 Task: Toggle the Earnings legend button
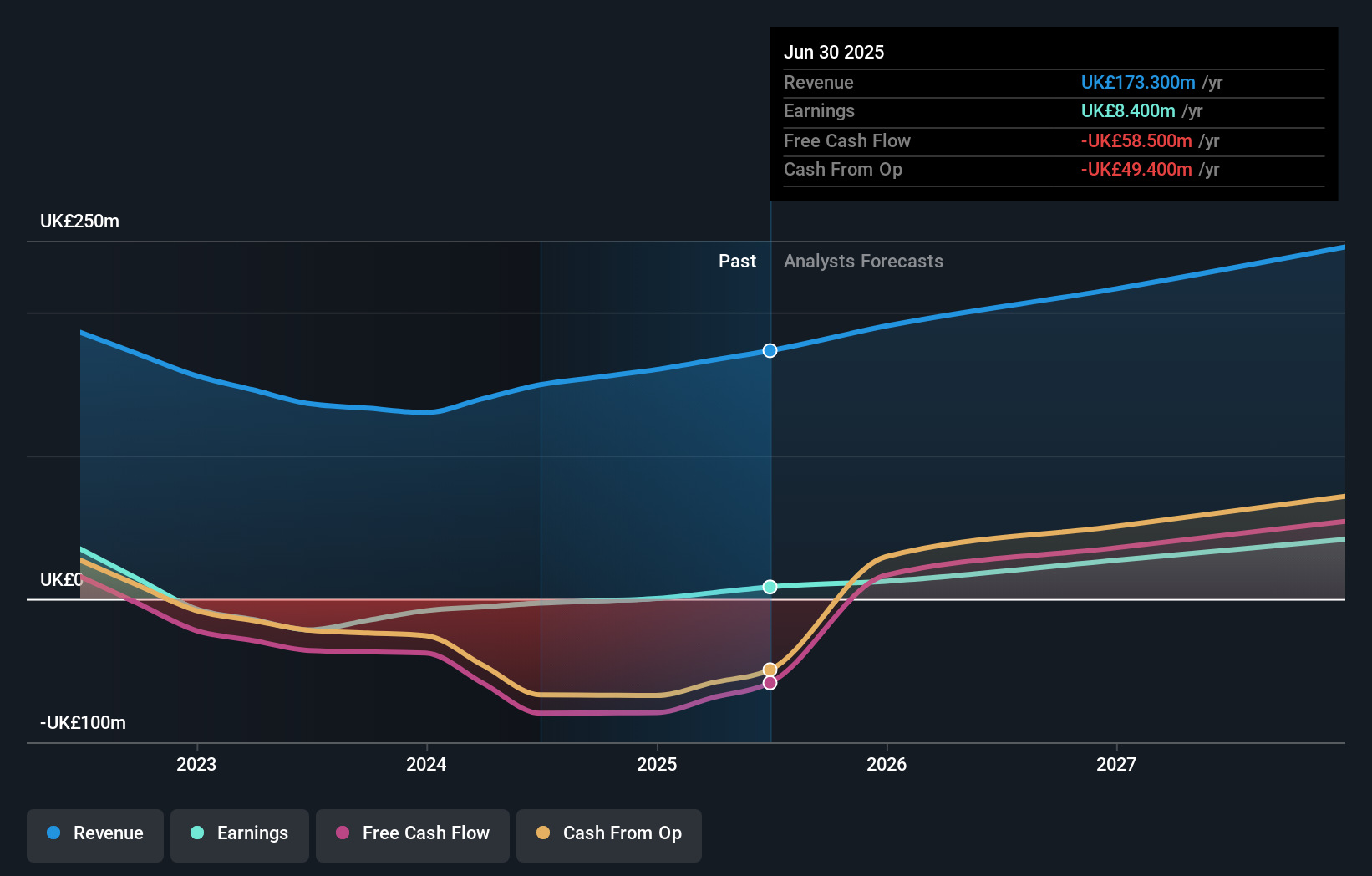[x=240, y=835]
